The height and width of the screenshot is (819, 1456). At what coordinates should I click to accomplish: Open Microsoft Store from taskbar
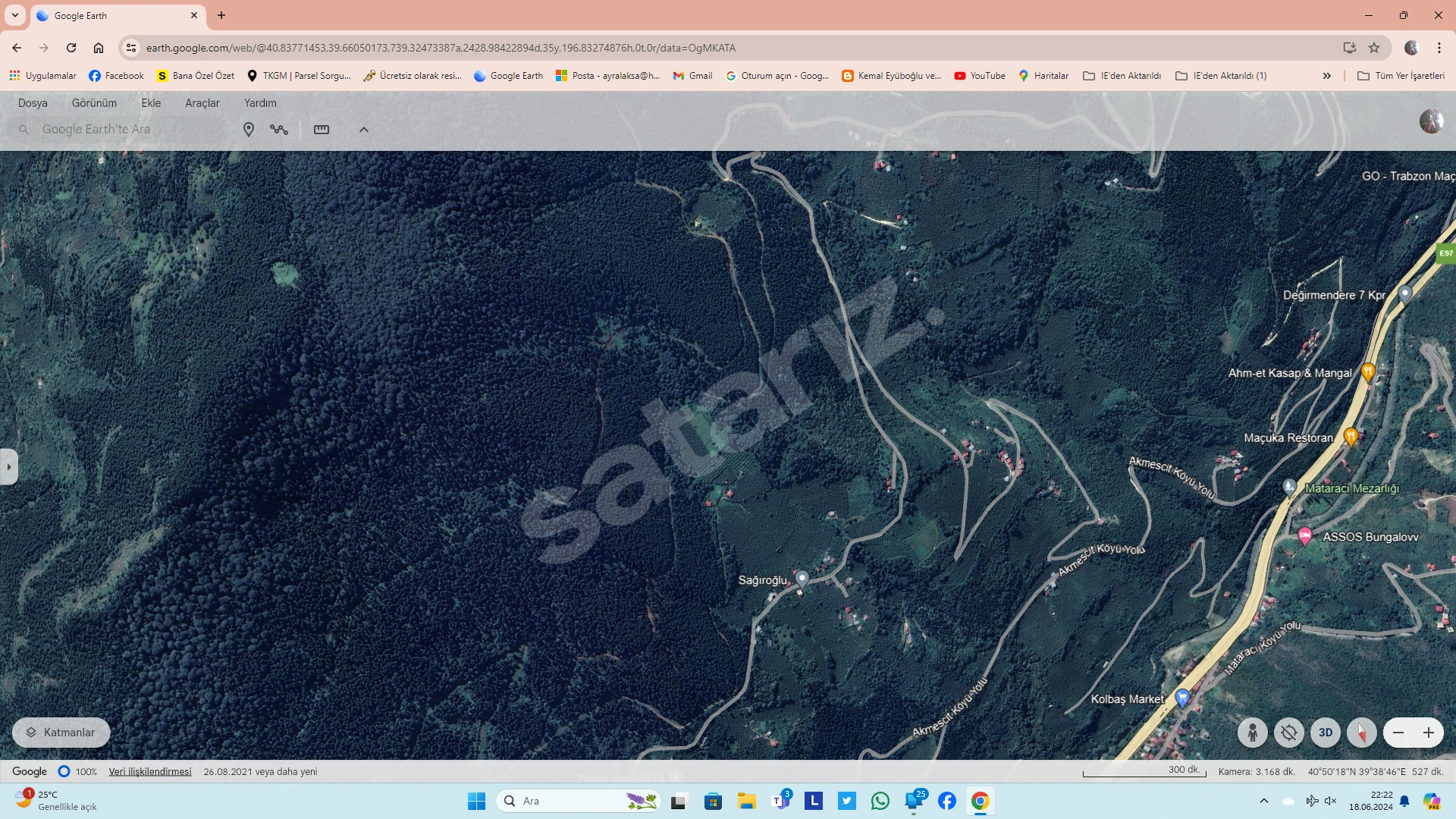(x=713, y=801)
